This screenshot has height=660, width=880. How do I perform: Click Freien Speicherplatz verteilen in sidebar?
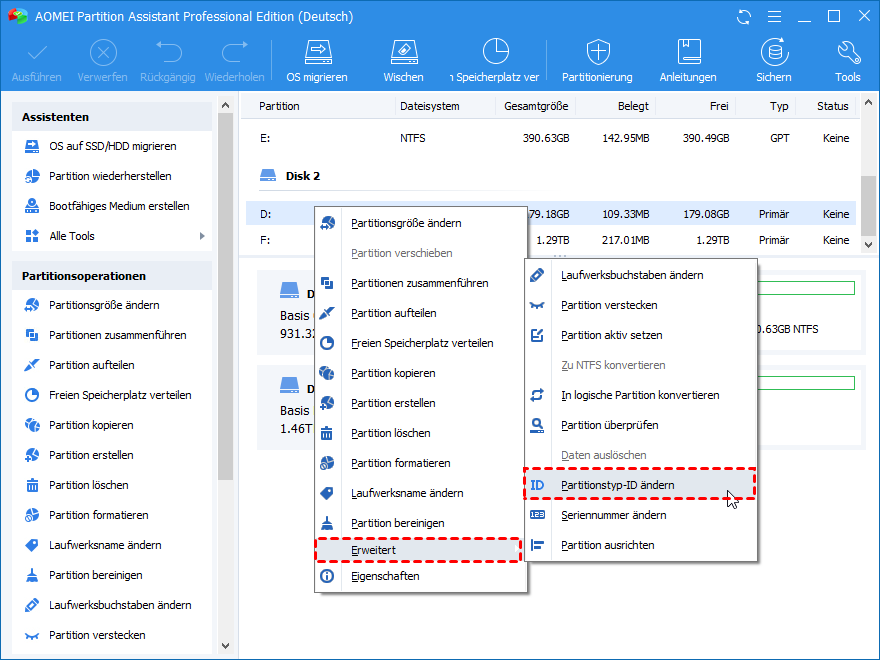[120, 395]
